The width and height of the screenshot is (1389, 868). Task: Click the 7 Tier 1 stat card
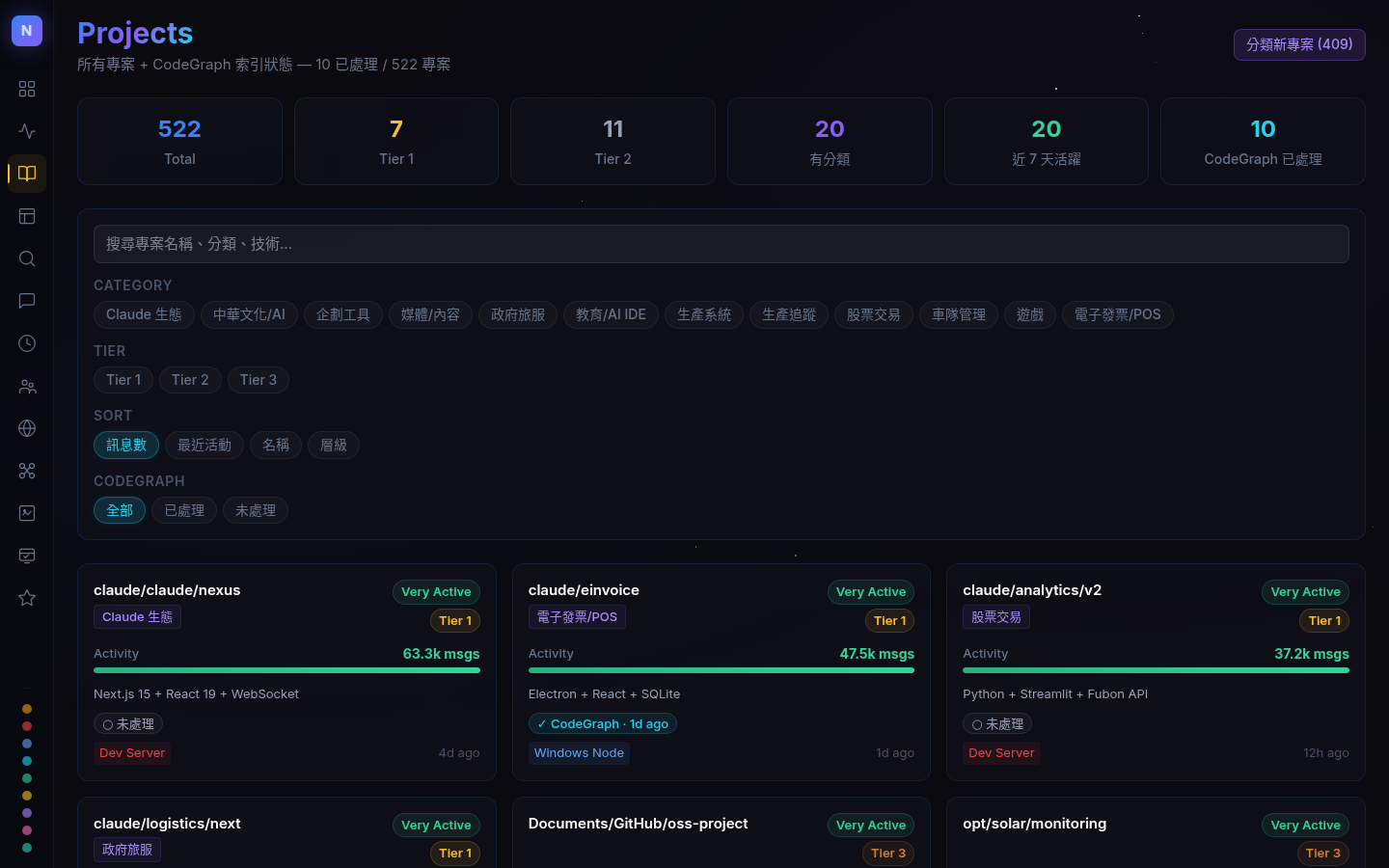(396, 141)
